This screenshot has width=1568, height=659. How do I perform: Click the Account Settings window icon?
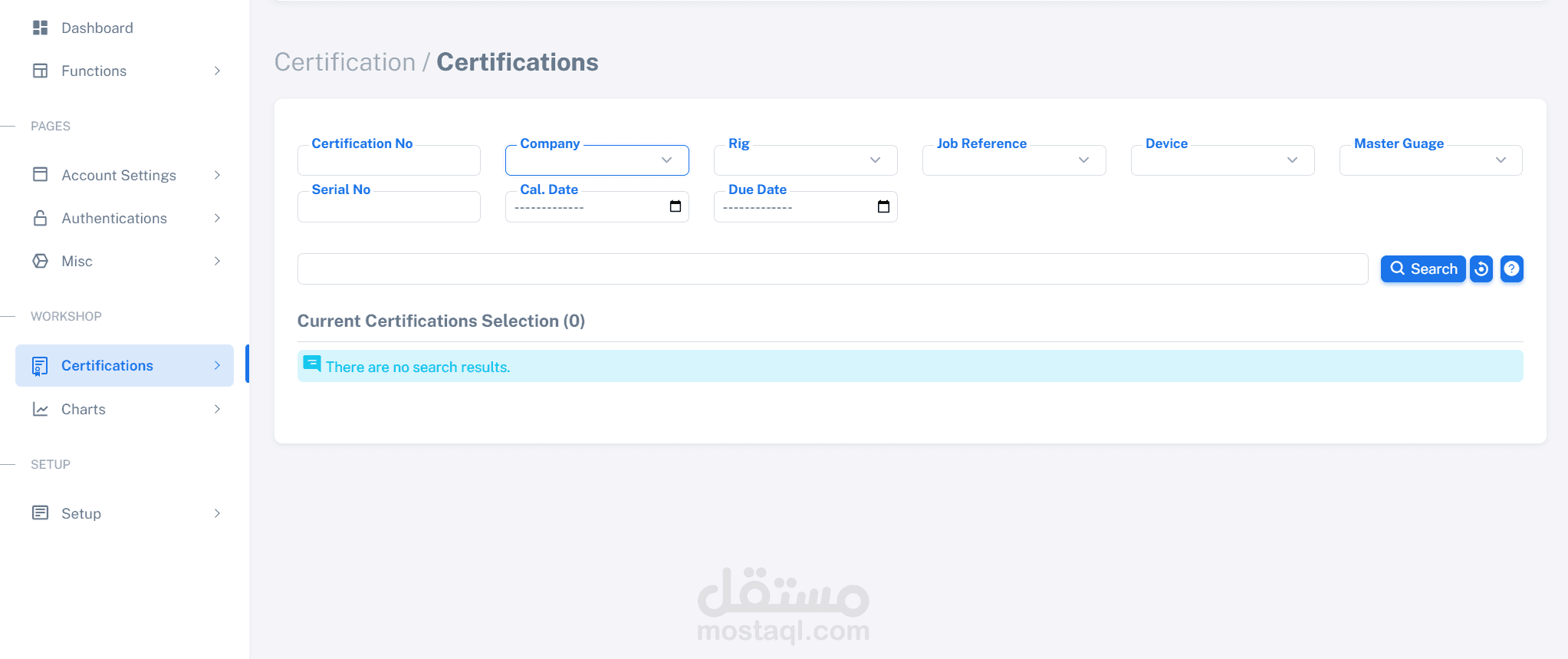click(41, 175)
